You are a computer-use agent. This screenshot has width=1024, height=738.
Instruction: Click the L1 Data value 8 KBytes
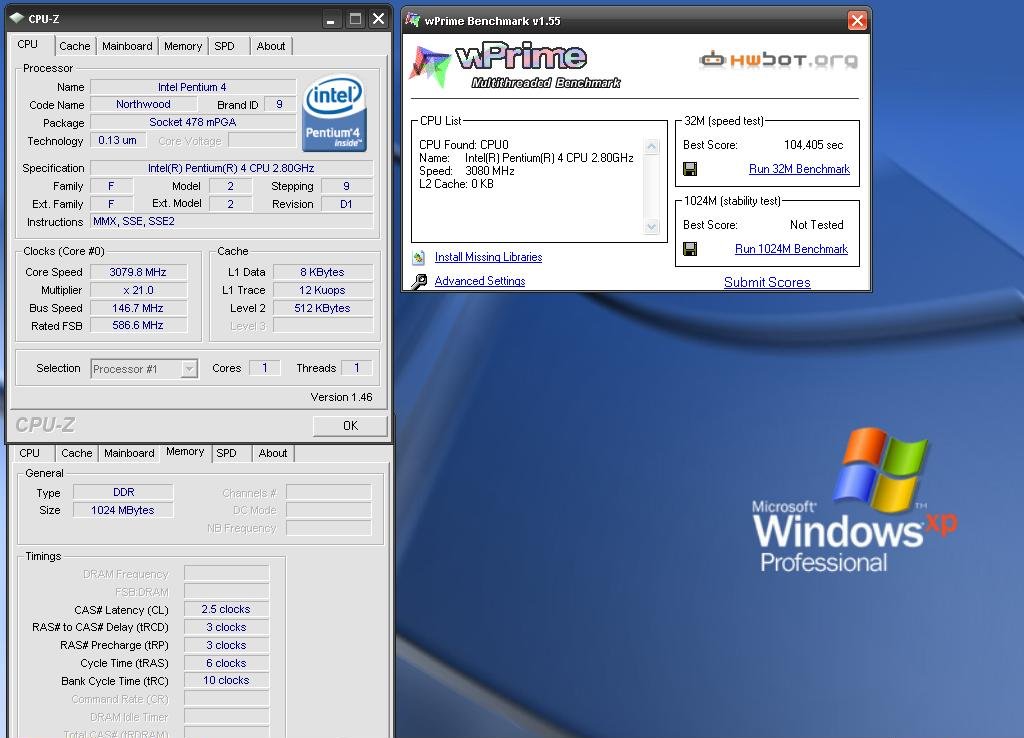(323, 272)
